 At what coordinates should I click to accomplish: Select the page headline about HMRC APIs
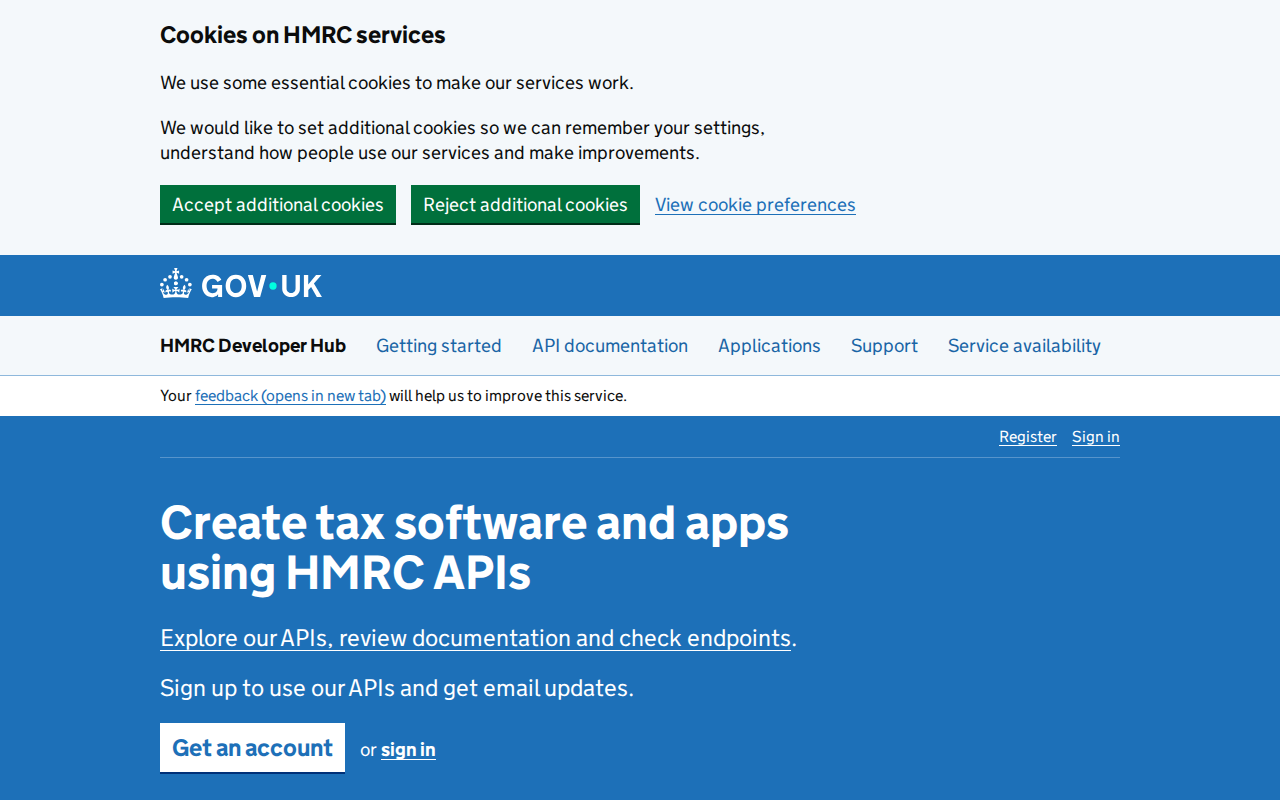tap(474, 548)
